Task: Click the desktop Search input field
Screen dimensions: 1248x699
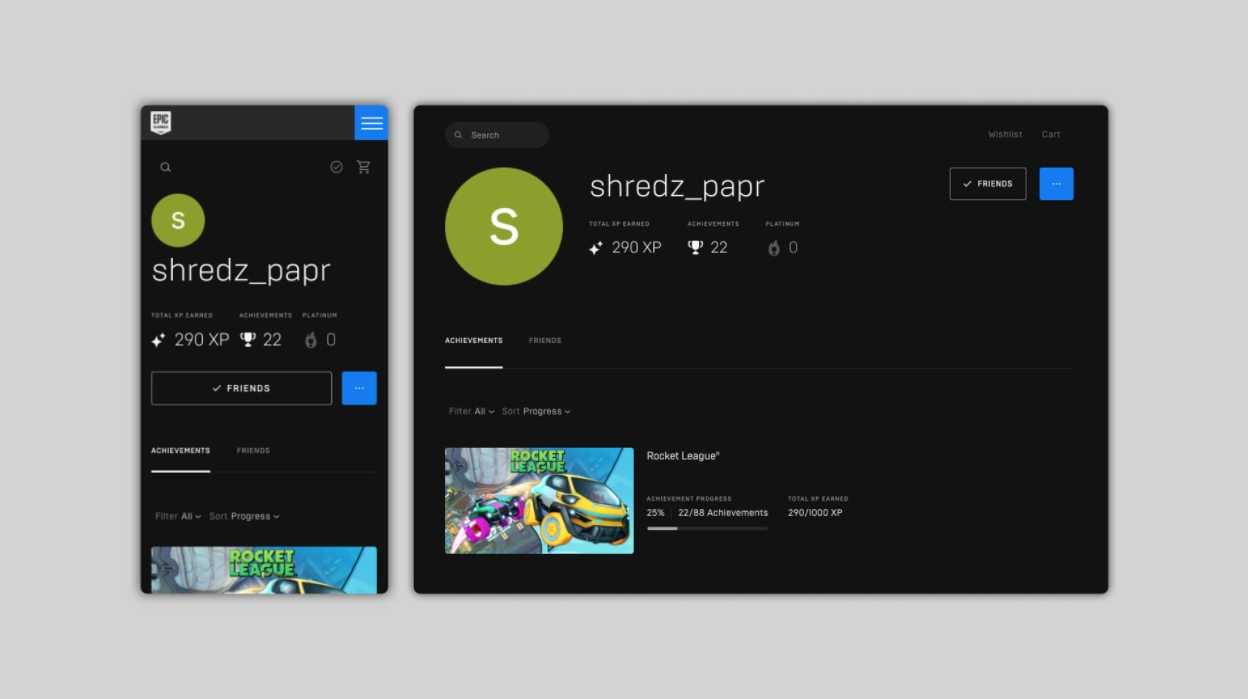Action: point(498,135)
